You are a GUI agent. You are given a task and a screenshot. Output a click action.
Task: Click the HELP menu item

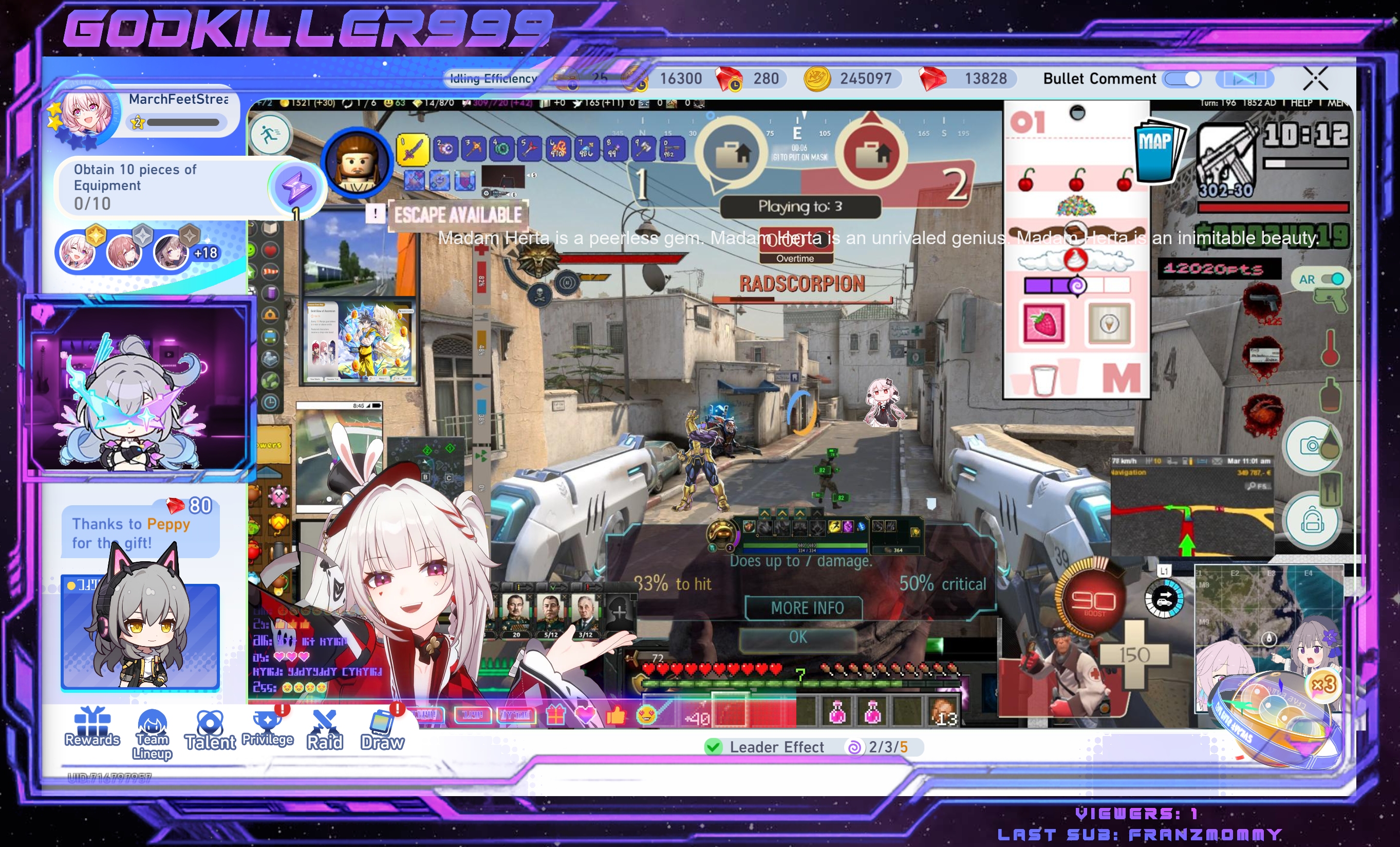point(1301,103)
